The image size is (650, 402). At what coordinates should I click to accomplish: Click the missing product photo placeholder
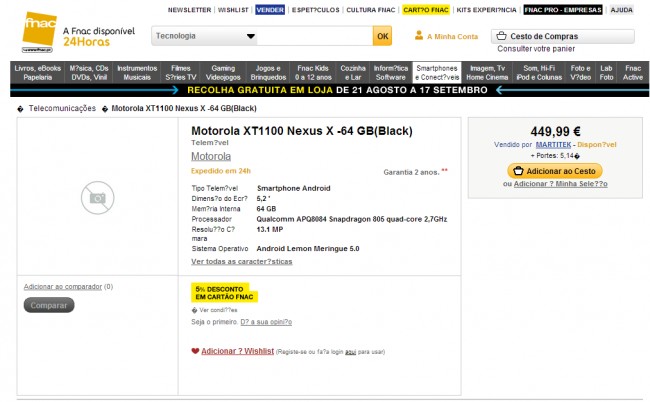coord(97,198)
